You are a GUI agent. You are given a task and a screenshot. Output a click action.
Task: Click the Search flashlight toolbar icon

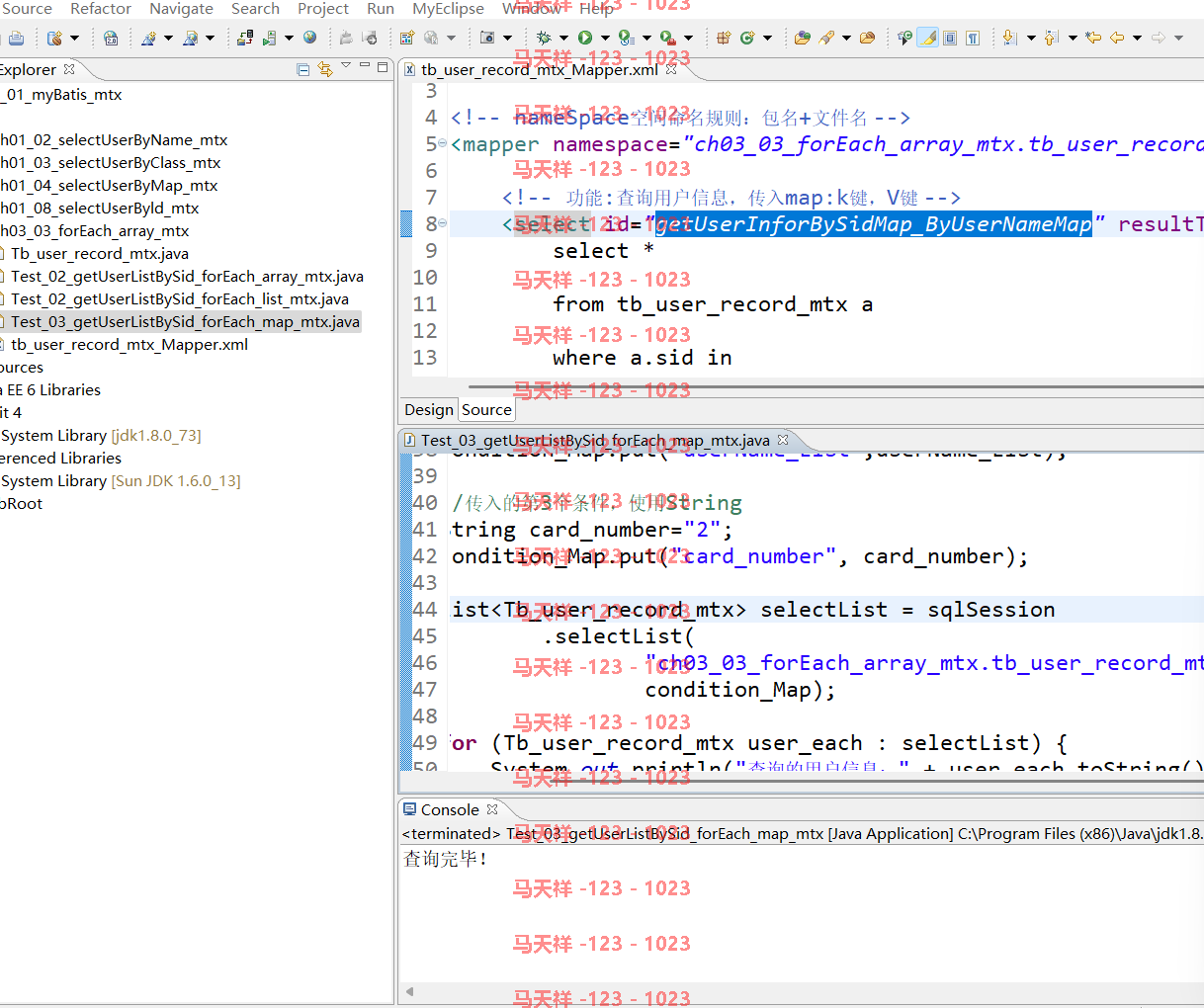pyautogui.click(x=826, y=38)
